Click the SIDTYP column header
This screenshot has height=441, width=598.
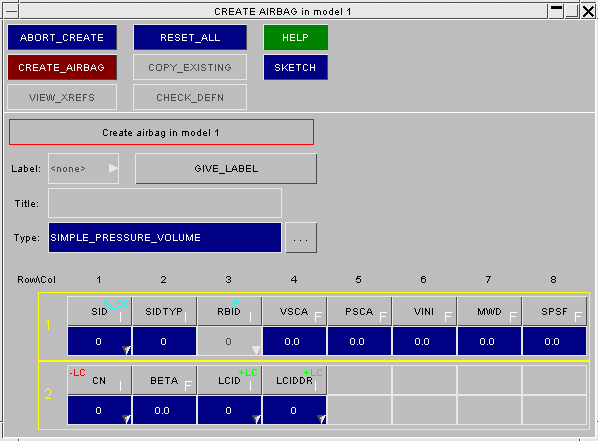pos(164,311)
